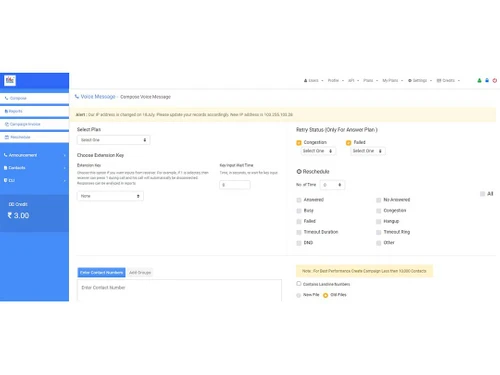The width and height of the screenshot is (500, 375).
Task: Open the No. of Time dropdown
Action: (332, 185)
